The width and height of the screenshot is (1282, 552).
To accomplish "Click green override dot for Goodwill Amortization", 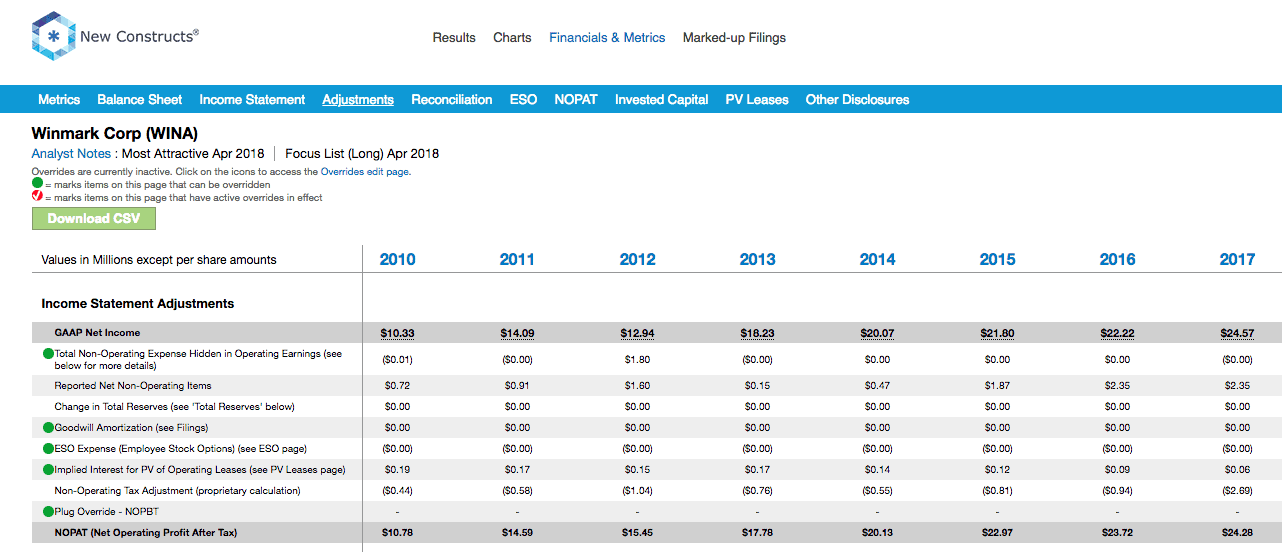I will (48, 427).
